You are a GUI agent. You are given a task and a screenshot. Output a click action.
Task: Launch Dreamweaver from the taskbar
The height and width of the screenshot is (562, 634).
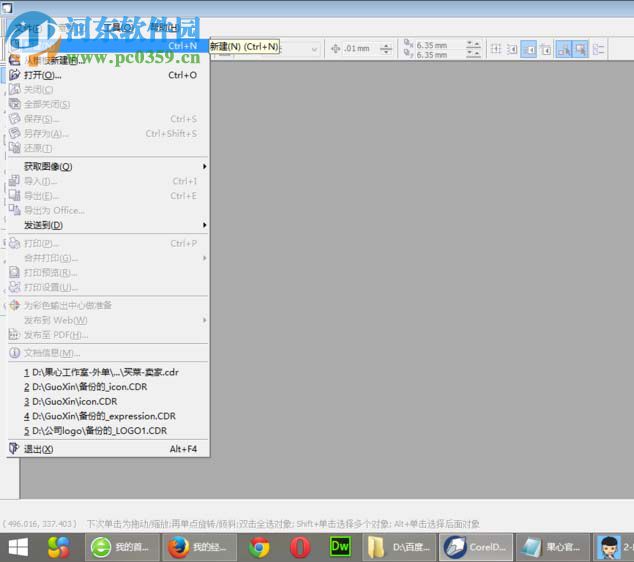click(x=340, y=547)
